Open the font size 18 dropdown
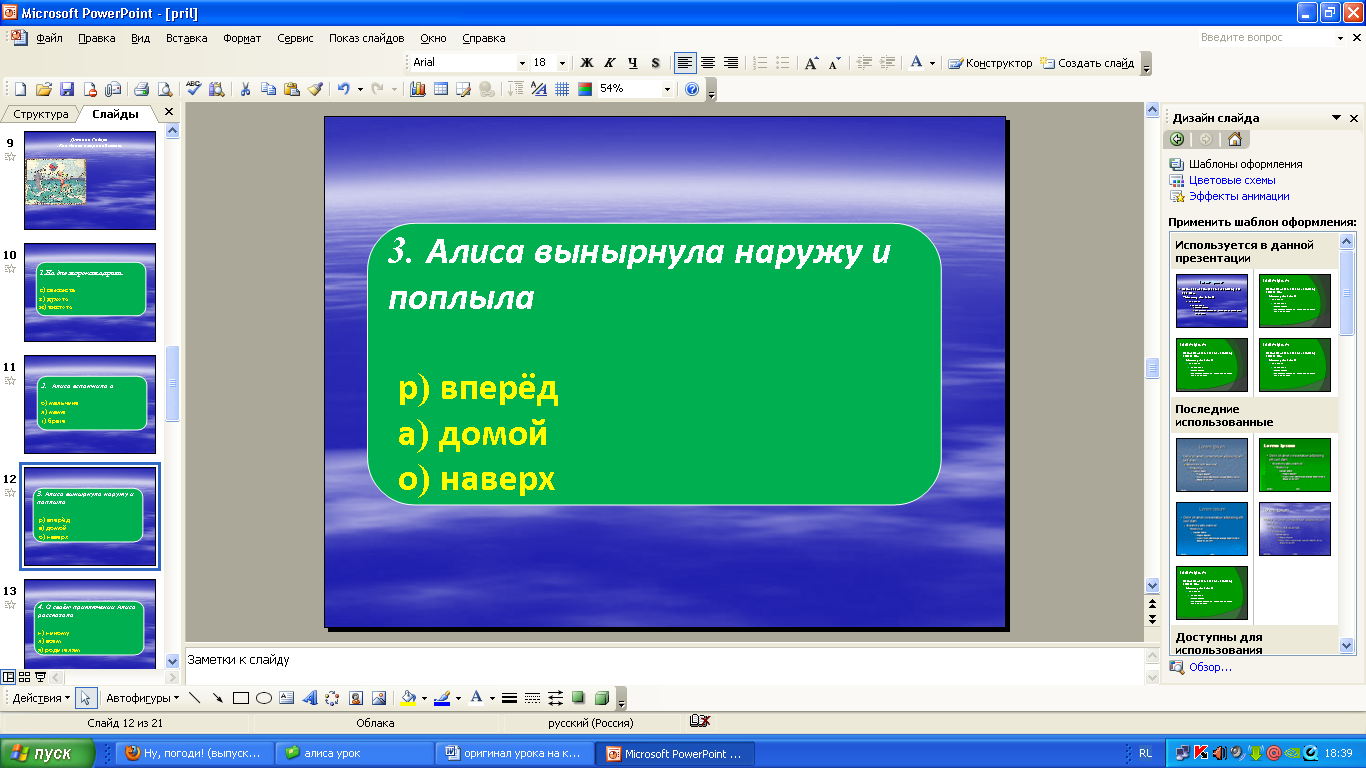Image resolution: width=1366 pixels, height=768 pixels. tap(562, 62)
